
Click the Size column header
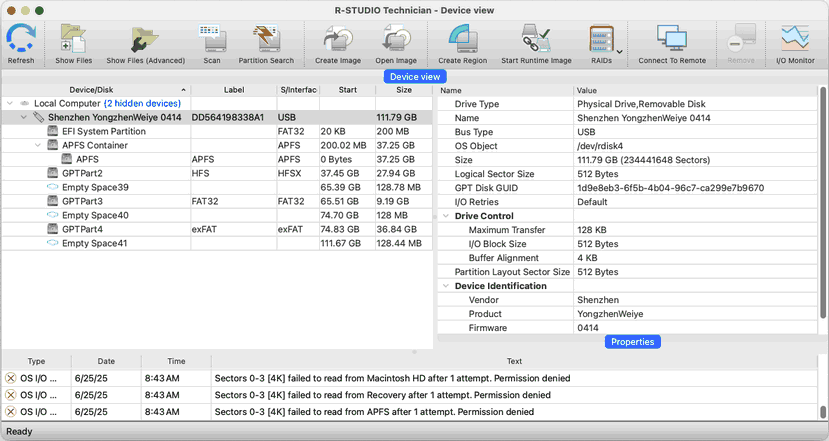point(404,90)
